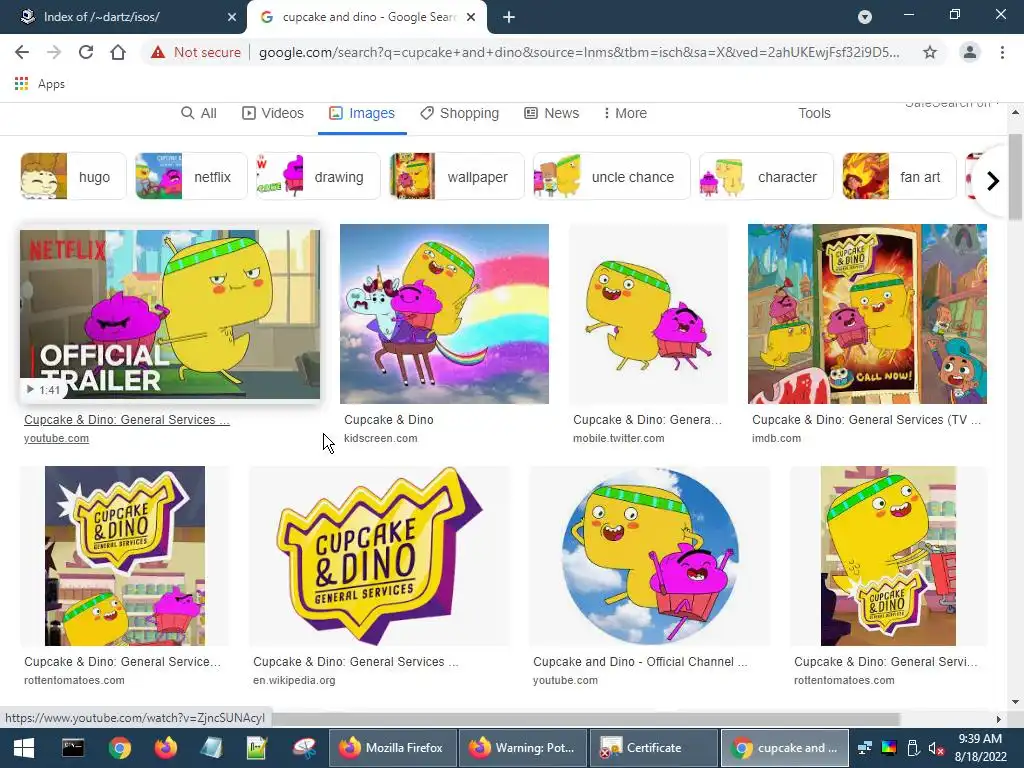Open the pinned Firefox icon in taskbar
Viewport: 1024px width, 768px height.
coord(166,748)
